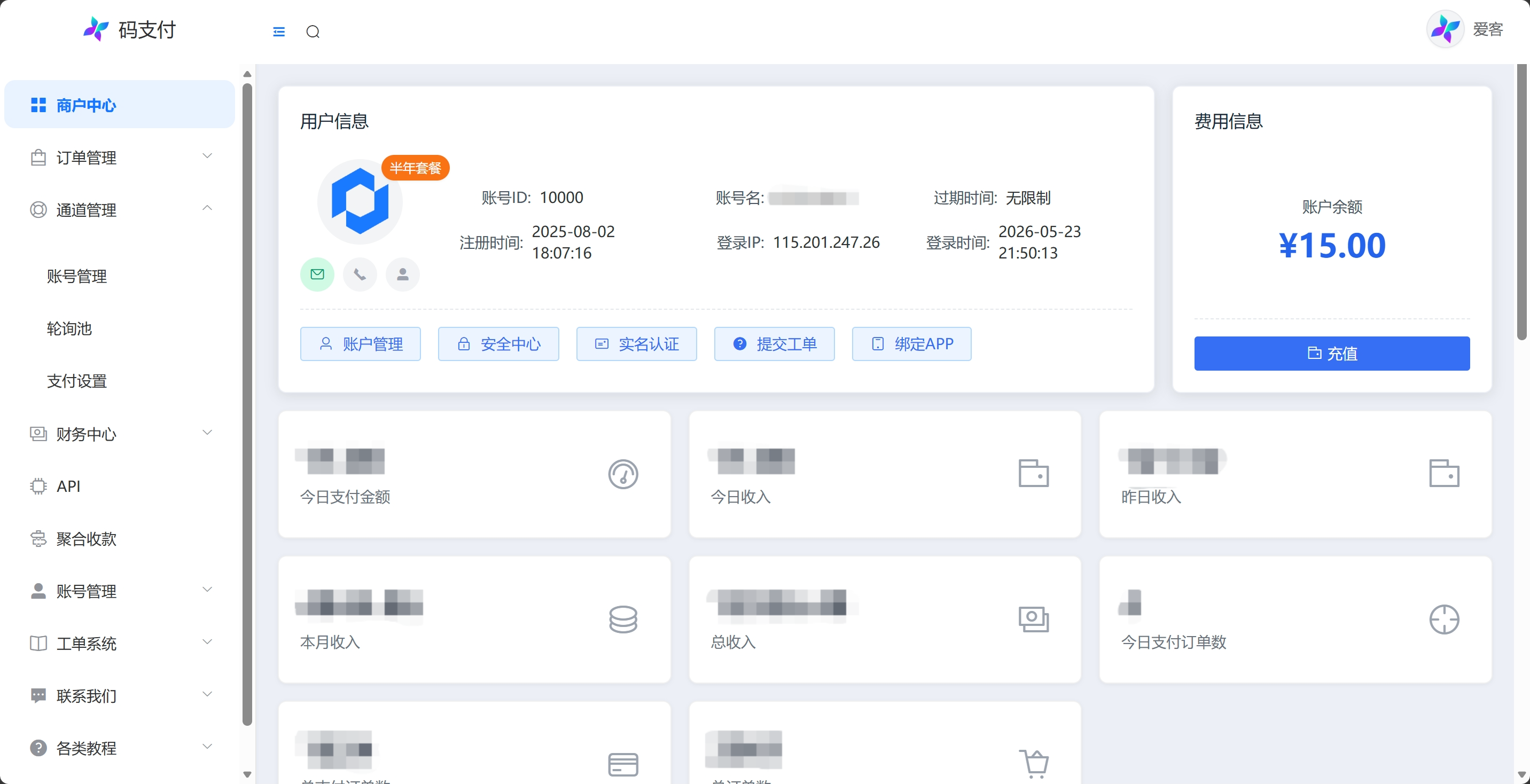1530x784 pixels.
Task: Click the 商户中心 grid icon
Action: click(38, 105)
